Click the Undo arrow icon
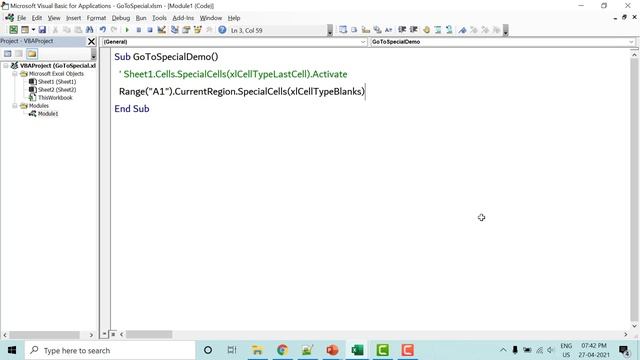 [x=102, y=30]
